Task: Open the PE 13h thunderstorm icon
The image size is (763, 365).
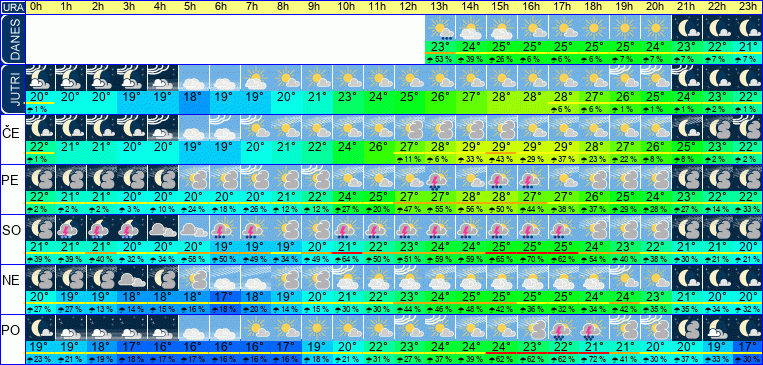Action: coord(440,178)
